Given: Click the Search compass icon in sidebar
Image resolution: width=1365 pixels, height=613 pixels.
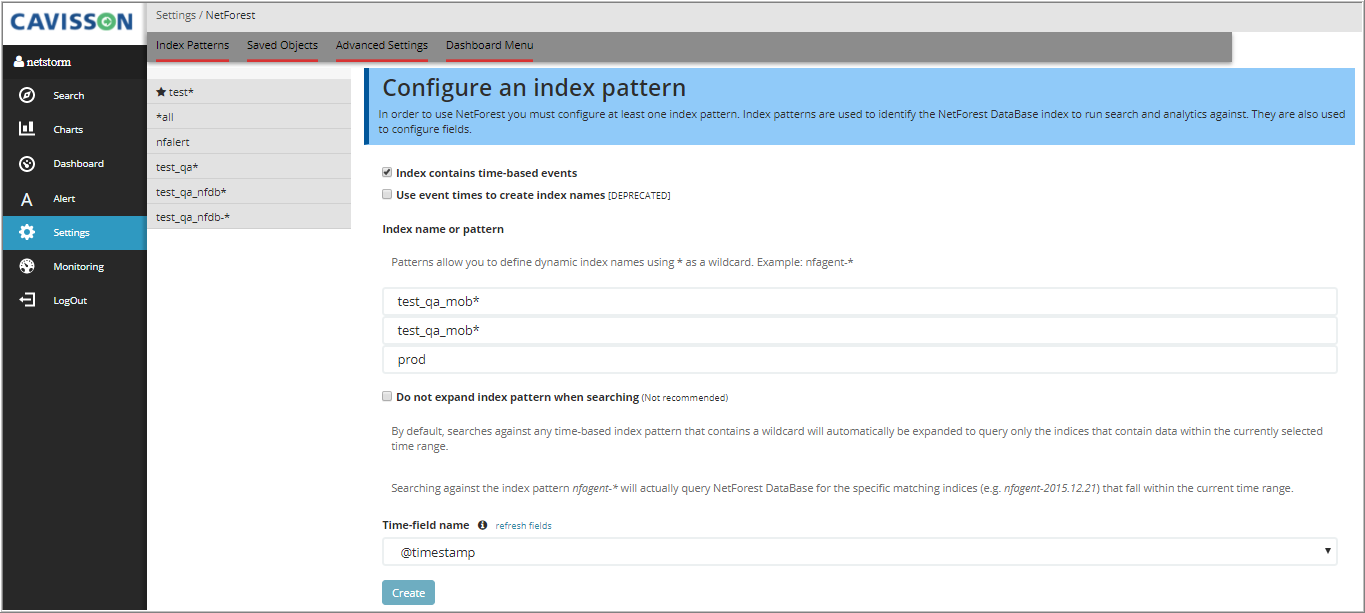Looking at the screenshot, I should click(x=27, y=96).
